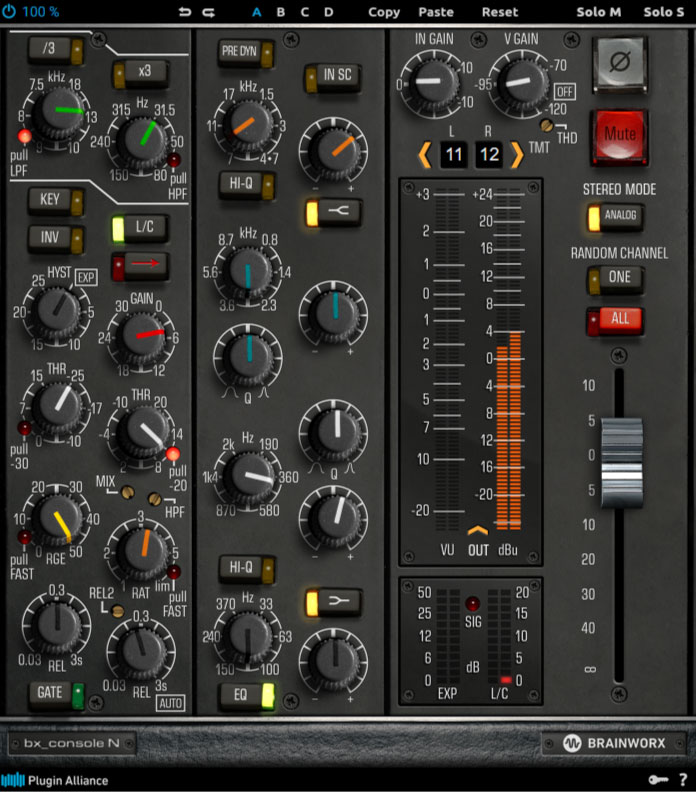
Task: Click the Brainworx logo
Action: pyautogui.click(x=614, y=743)
